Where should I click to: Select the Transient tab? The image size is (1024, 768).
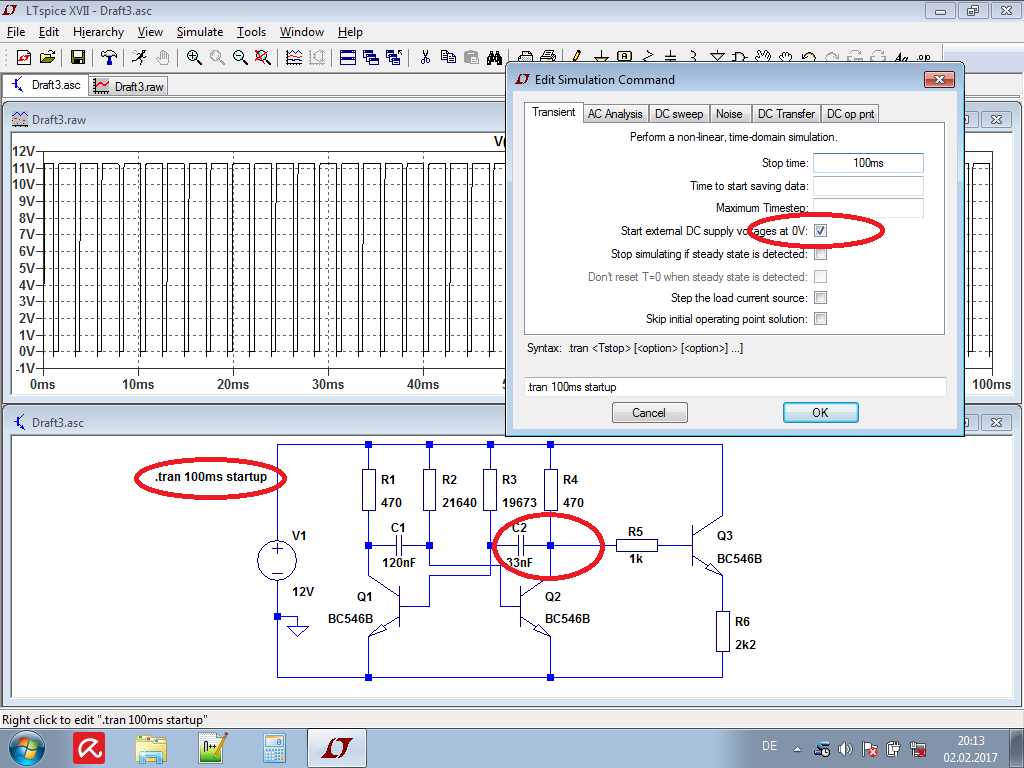pyautogui.click(x=553, y=112)
